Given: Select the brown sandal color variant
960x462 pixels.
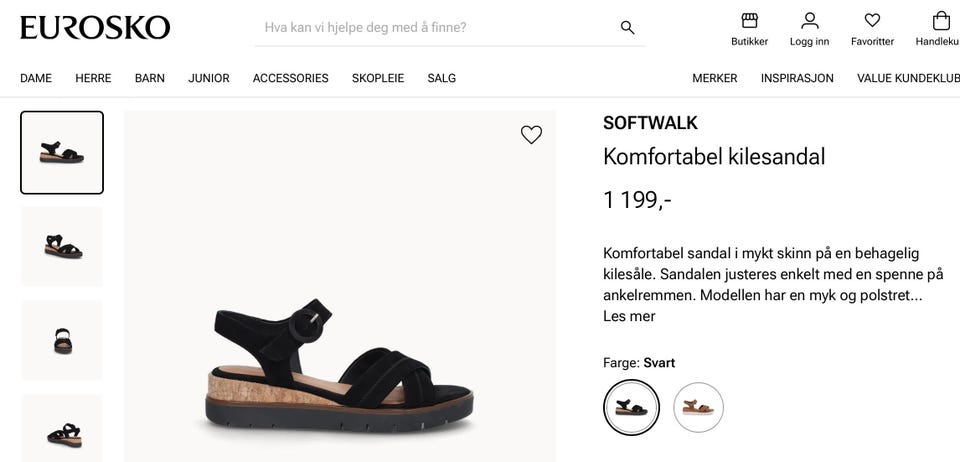Looking at the screenshot, I should point(698,407).
